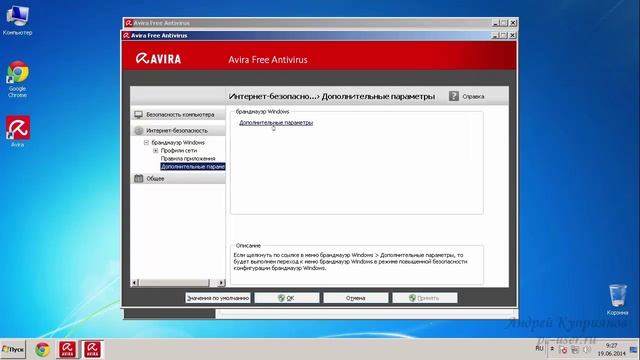Open Интернет-безопасность section
This screenshot has width=640, height=360.
pyautogui.click(x=178, y=130)
